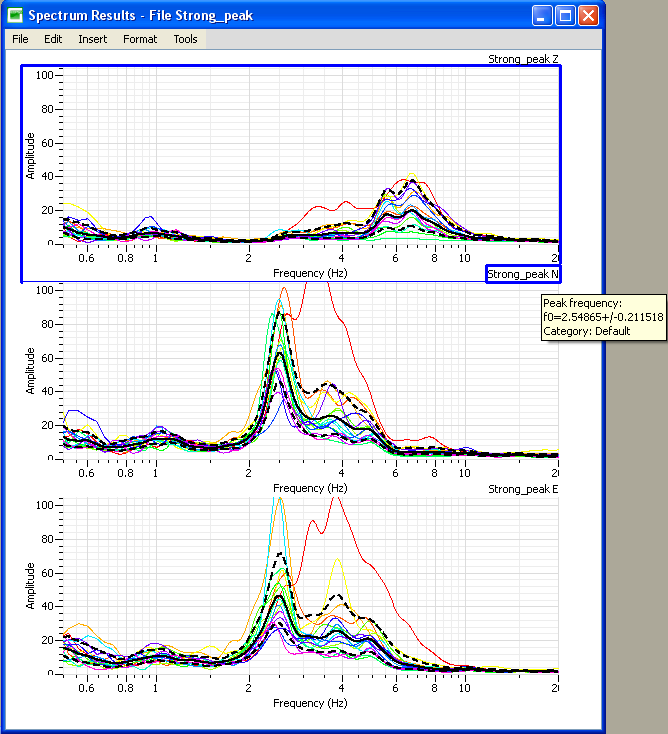Click the Frequency (Hz) label under bottom plot
Image resolution: width=668 pixels, height=734 pixels.
(x=309, y=703)
